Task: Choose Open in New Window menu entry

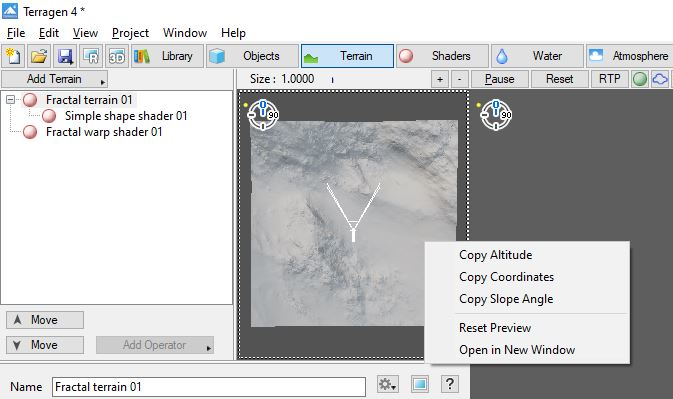Action: (517, 350)
